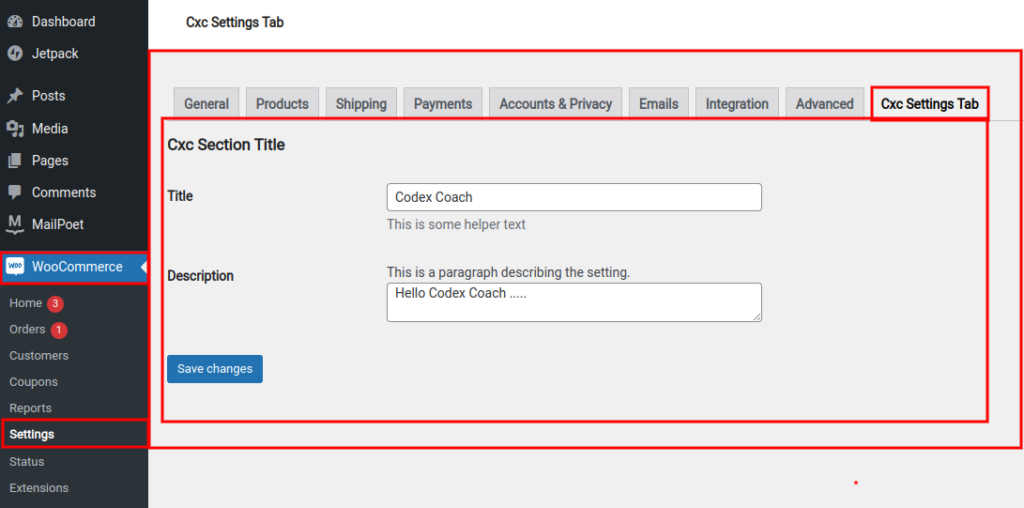This screenshot has width=1024, height=508.
Task: Click the WooCommerce logo icon
Action: (15, 267)
